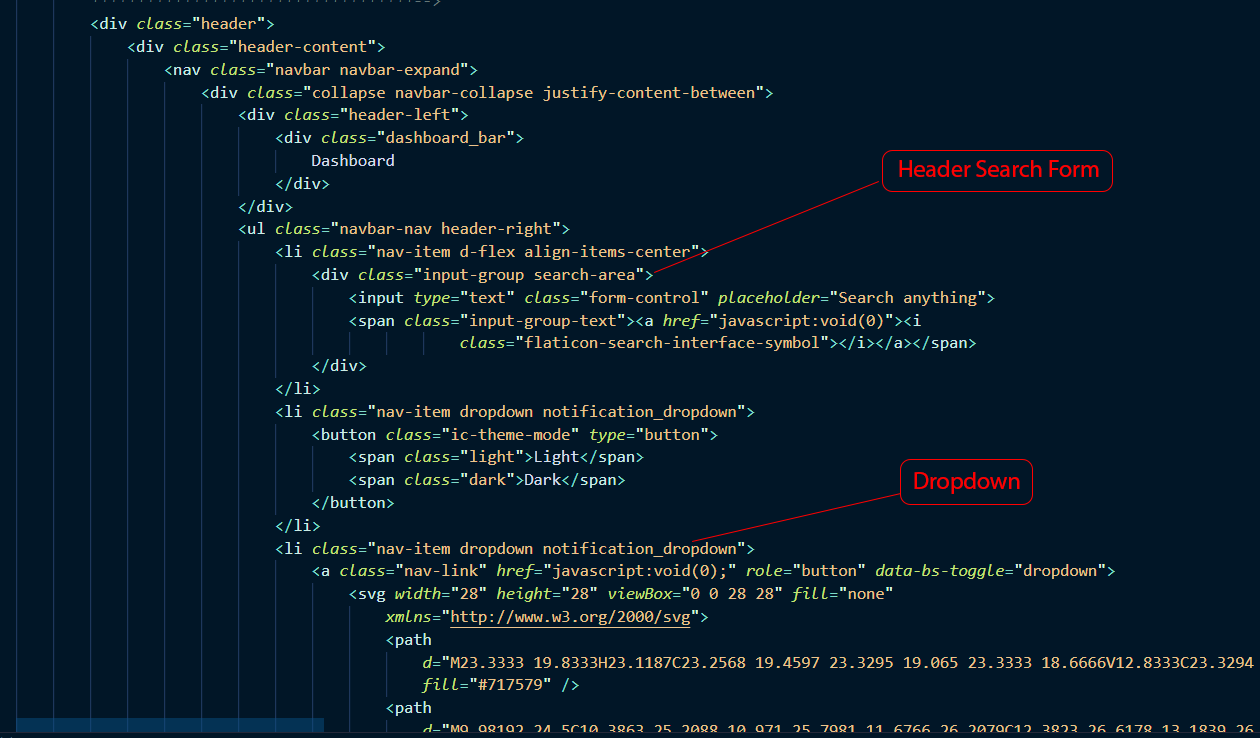
Task: Click the red 'Header Search Form' annotation label
Action: point(997,171)
